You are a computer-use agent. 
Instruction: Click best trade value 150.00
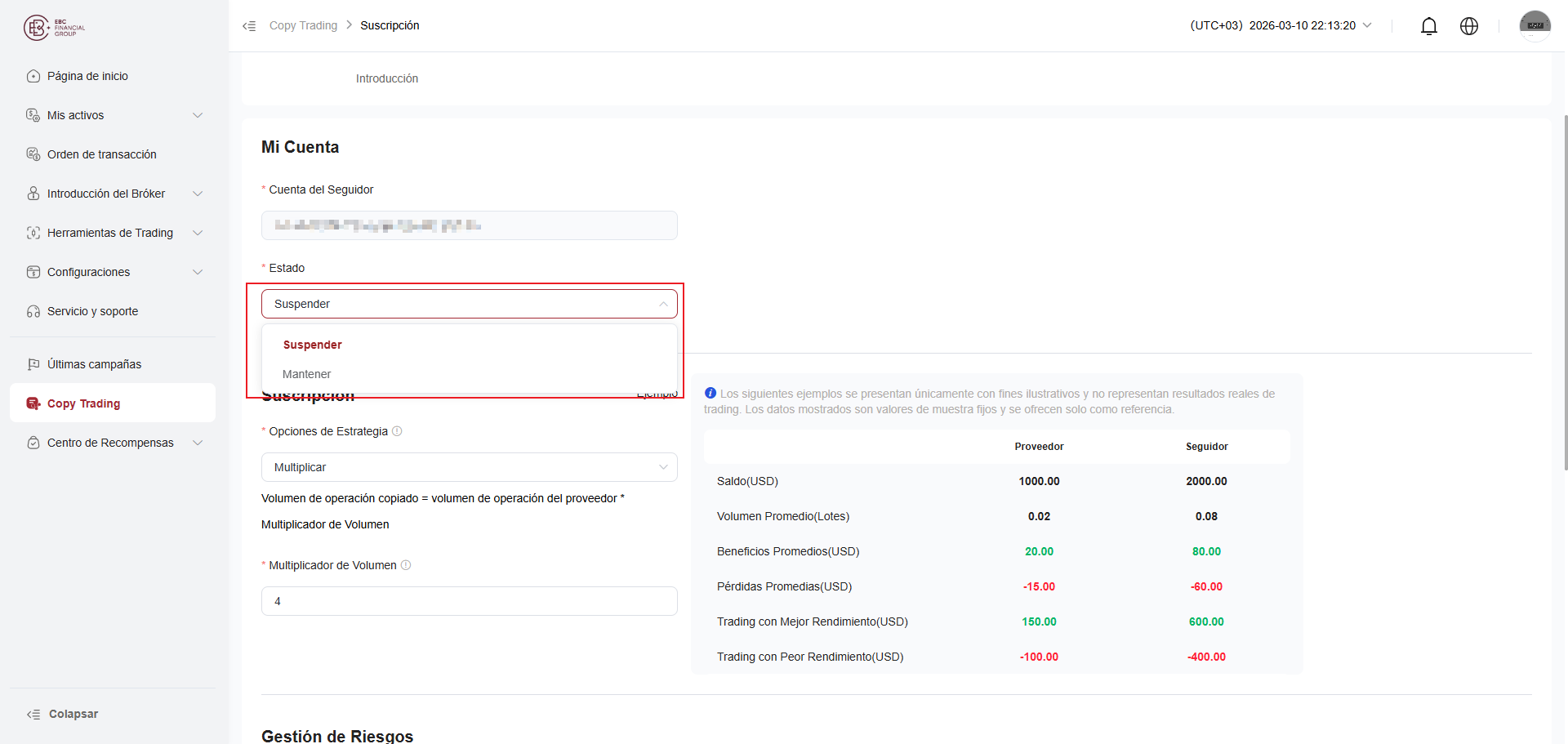coord(1039,621)
